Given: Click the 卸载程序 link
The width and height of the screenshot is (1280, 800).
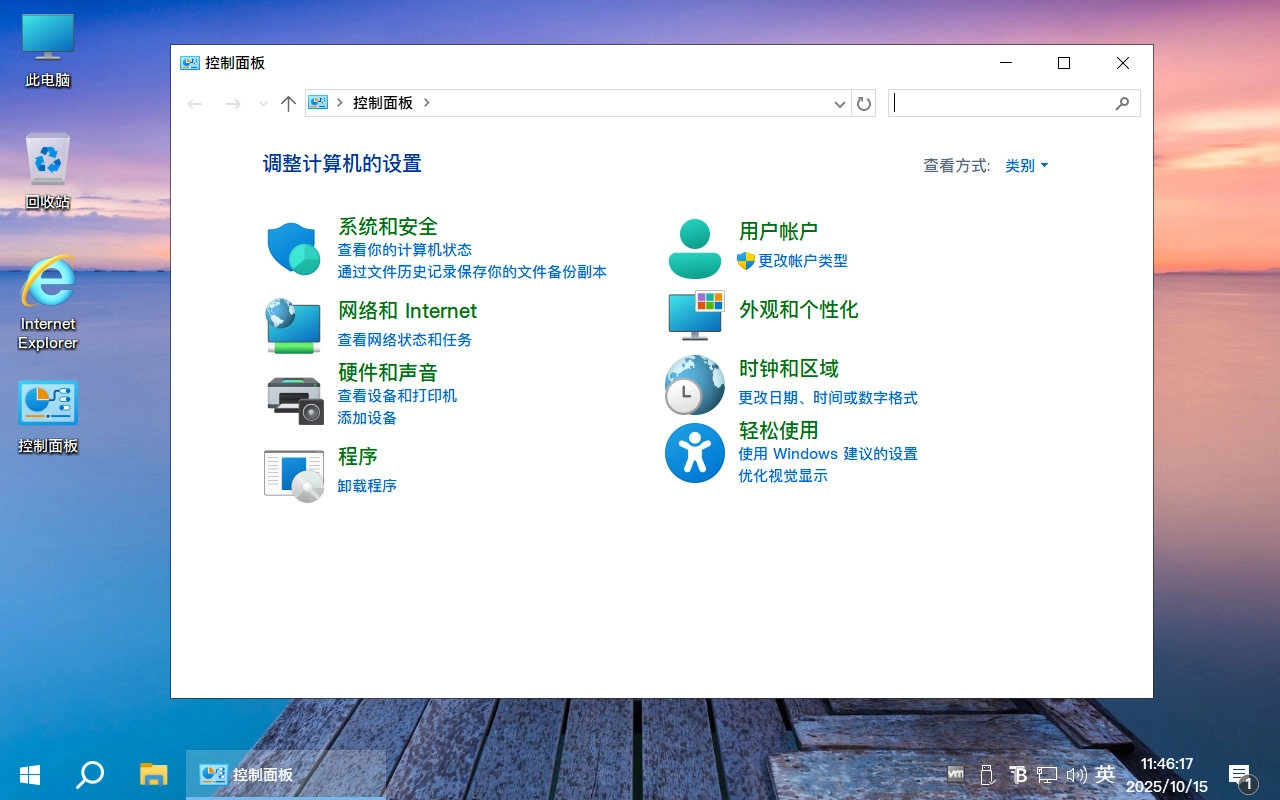Looking at the screenshot, I should click(x=365, y=486).
